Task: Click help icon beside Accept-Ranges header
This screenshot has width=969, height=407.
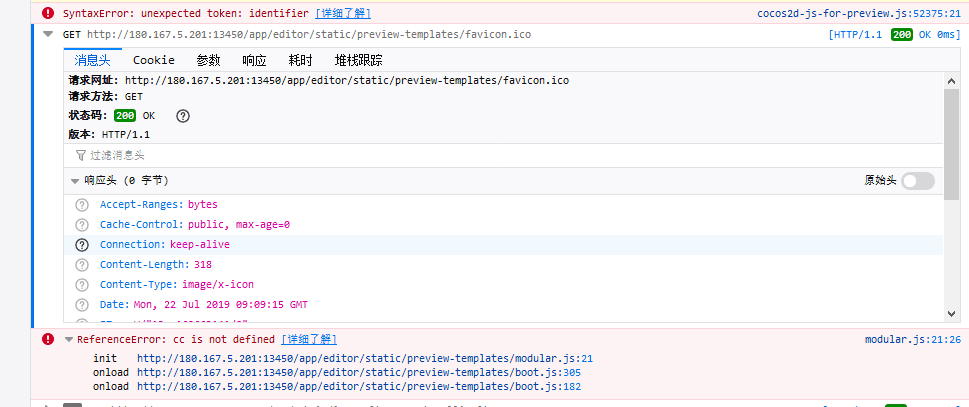Action: (82, 205)
